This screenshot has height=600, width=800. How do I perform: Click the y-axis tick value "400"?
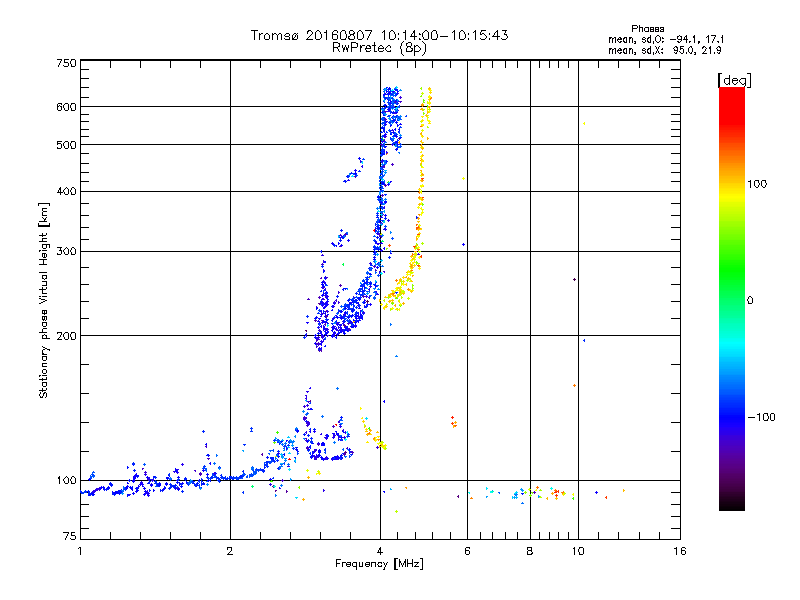click(66, 192)
